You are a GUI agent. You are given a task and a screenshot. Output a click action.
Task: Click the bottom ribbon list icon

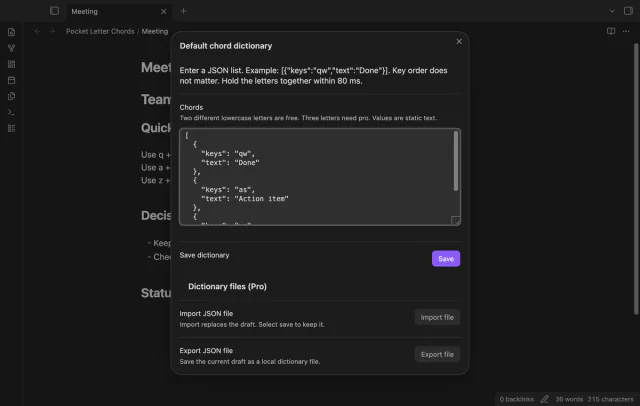click(x=11, y=128)
